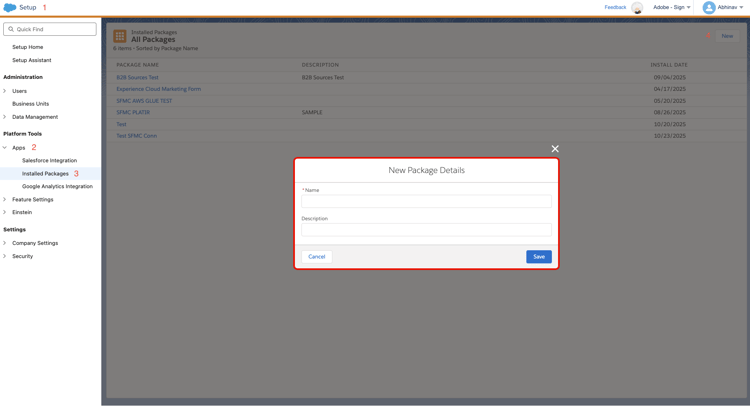Image resolution: width=750 pixels, height=406 pixels.
Task: Click the Save button
Action: tap(539, 257)
